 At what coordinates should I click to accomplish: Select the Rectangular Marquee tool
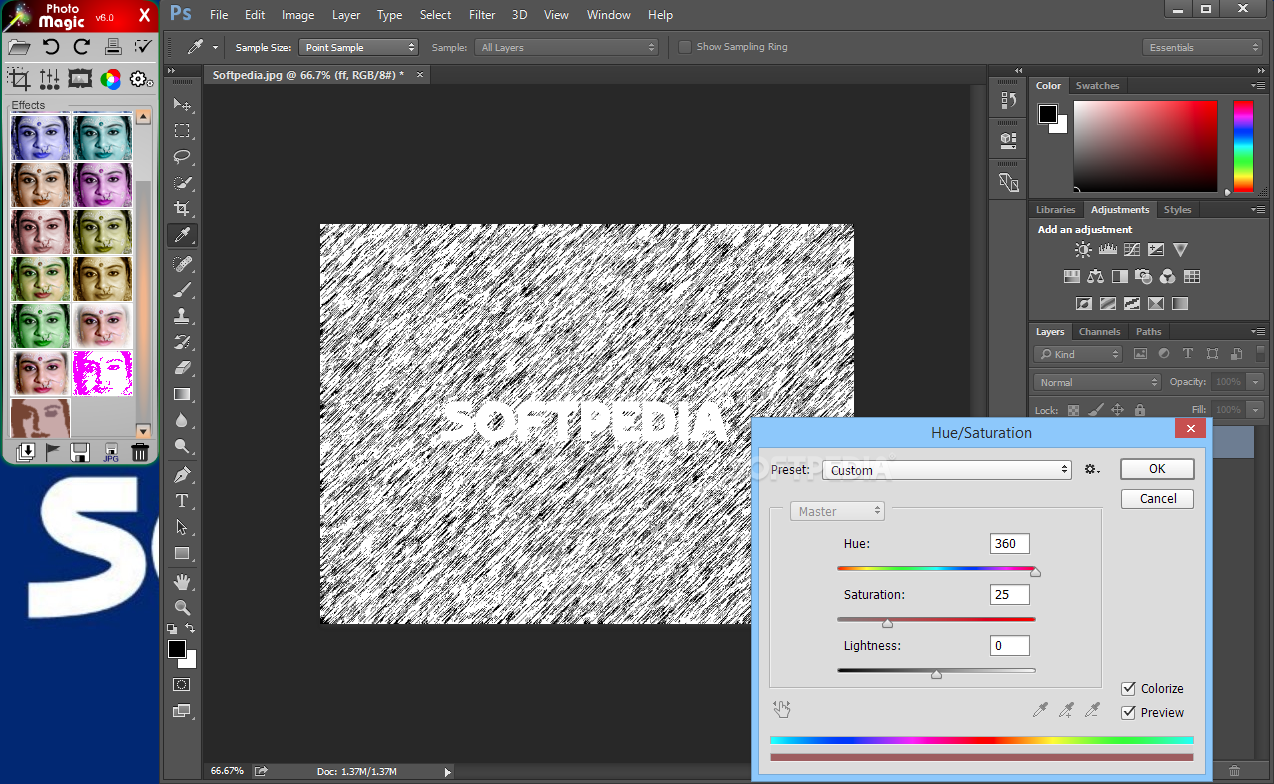pyautogui.click(x=182, y=131)
